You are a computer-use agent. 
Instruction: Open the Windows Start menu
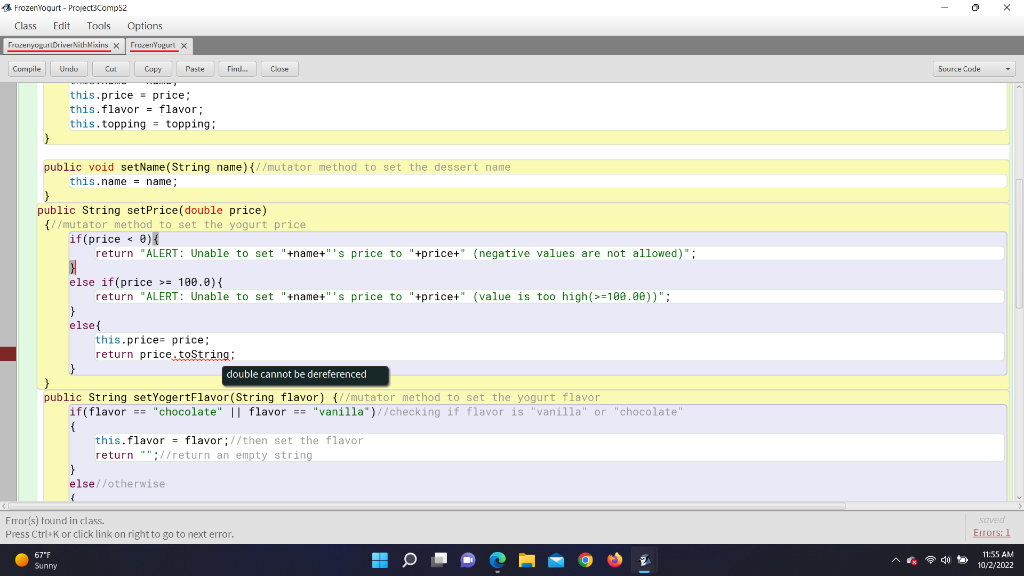point(380,560)
